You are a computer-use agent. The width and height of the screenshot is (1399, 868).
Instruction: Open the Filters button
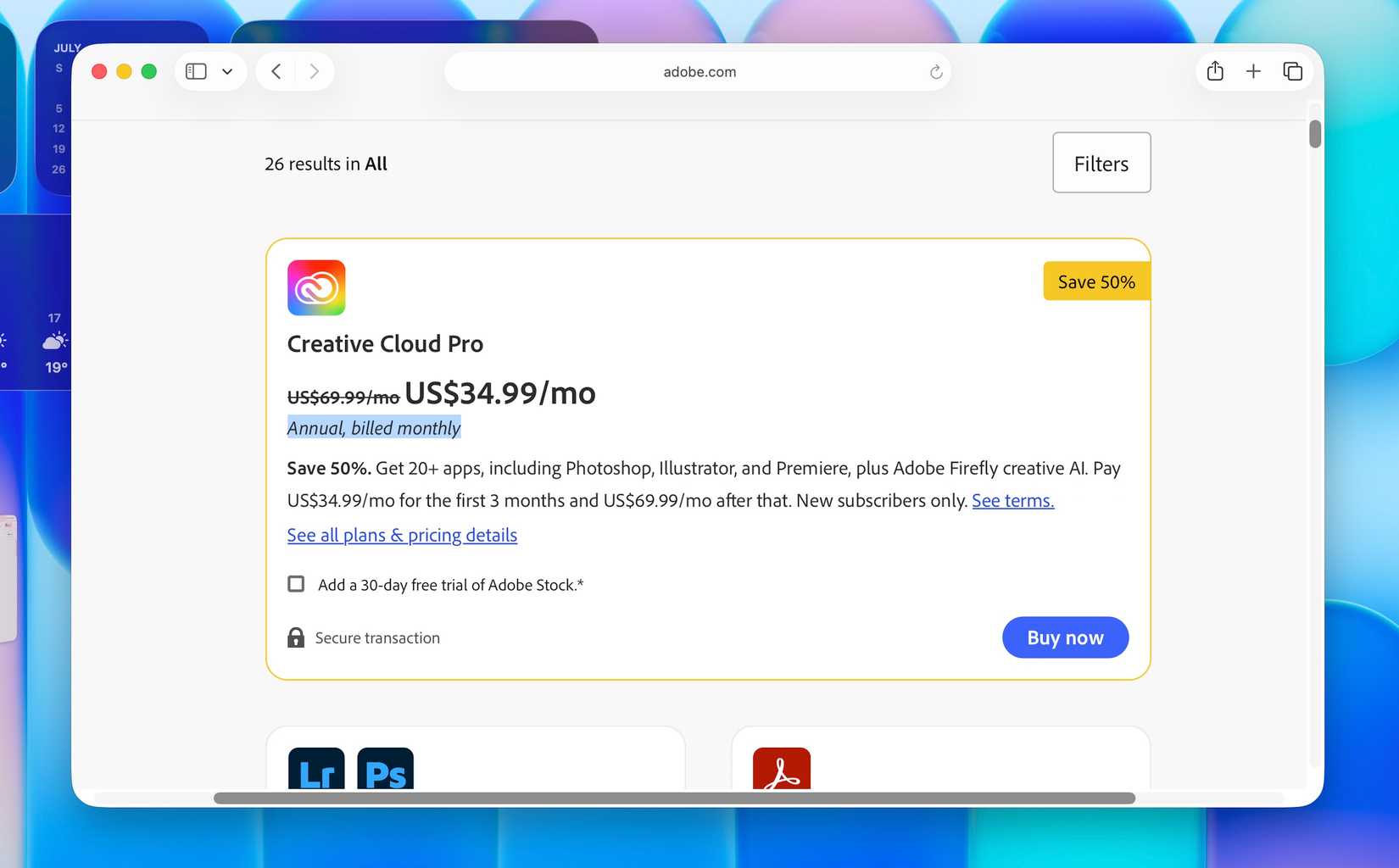point(1101,163)
